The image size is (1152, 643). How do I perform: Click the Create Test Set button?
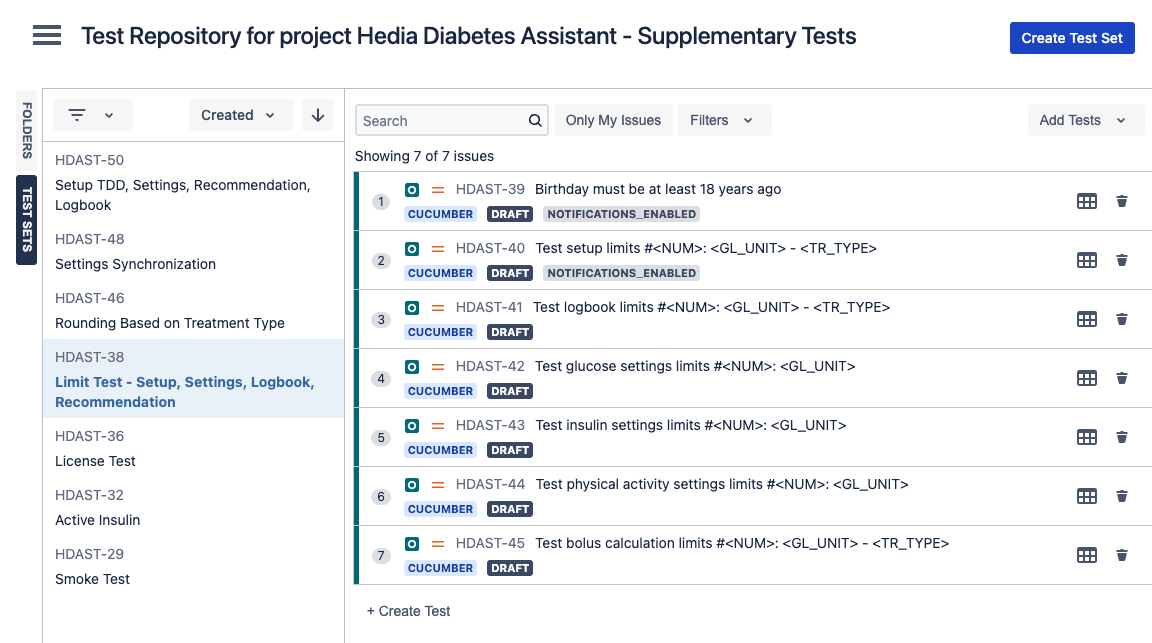pyautogui.click(x=1072, y=38)
